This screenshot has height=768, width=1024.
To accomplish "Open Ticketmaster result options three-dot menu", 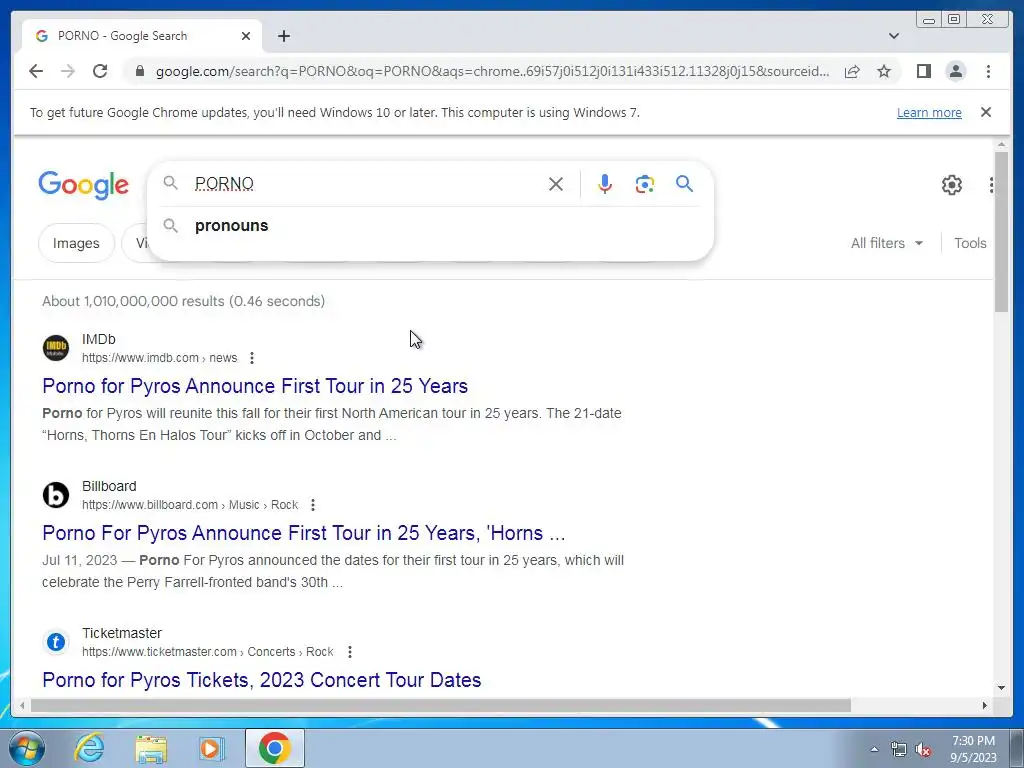I will pyautogui.click(x=349, y=652).
